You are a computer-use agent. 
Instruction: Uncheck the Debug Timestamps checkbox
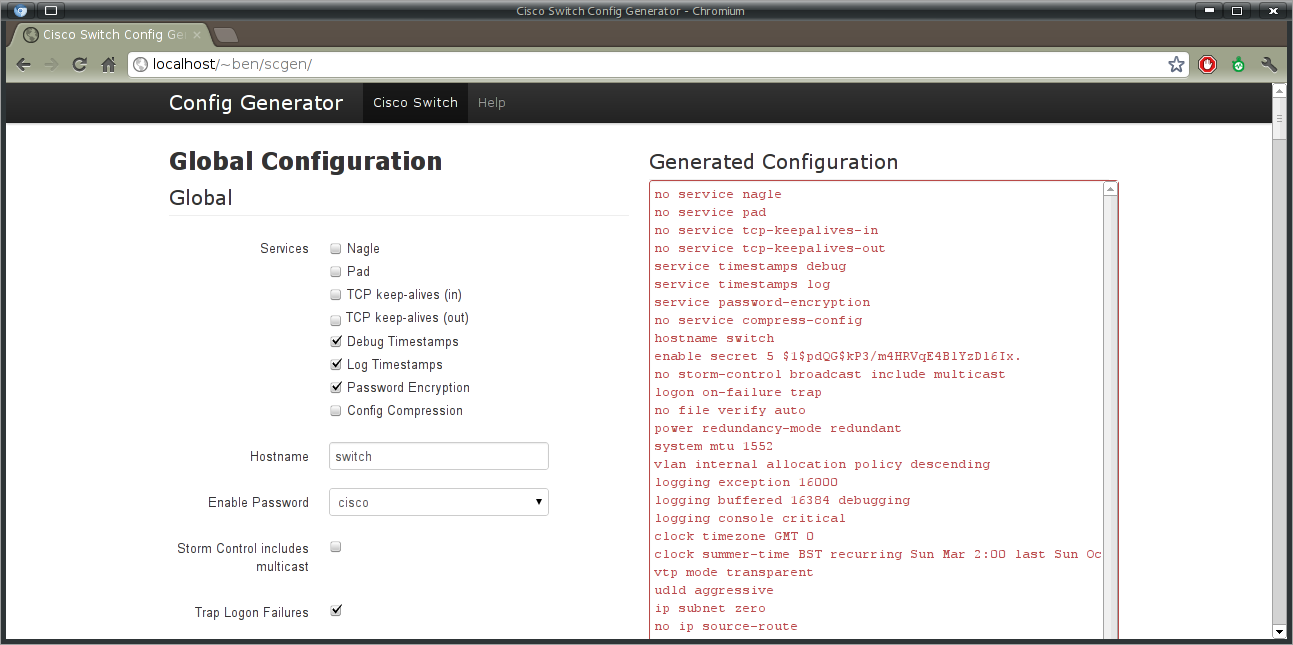336,341
